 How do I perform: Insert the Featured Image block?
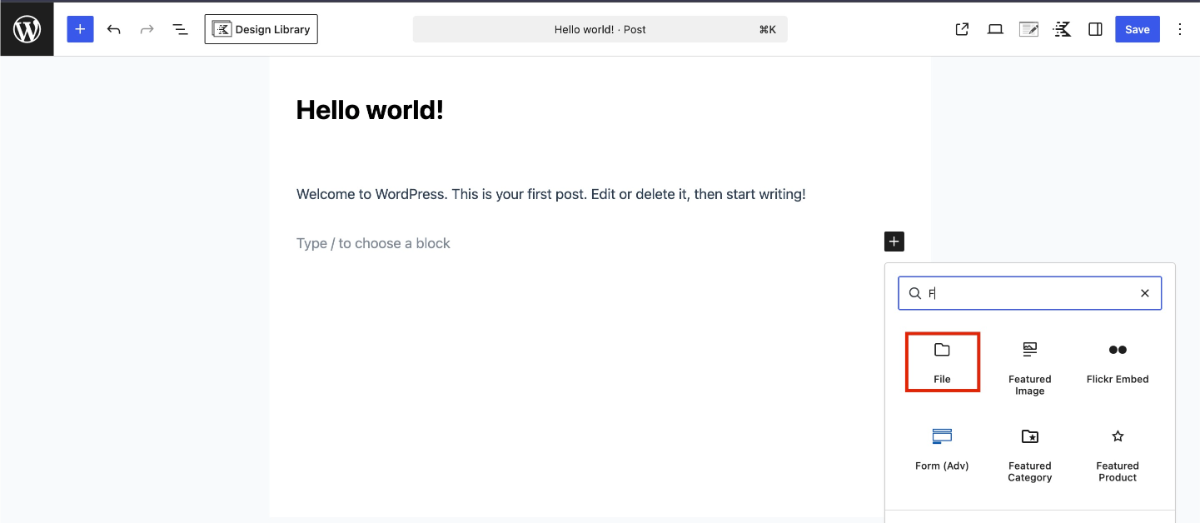[x=1030, y=367]
